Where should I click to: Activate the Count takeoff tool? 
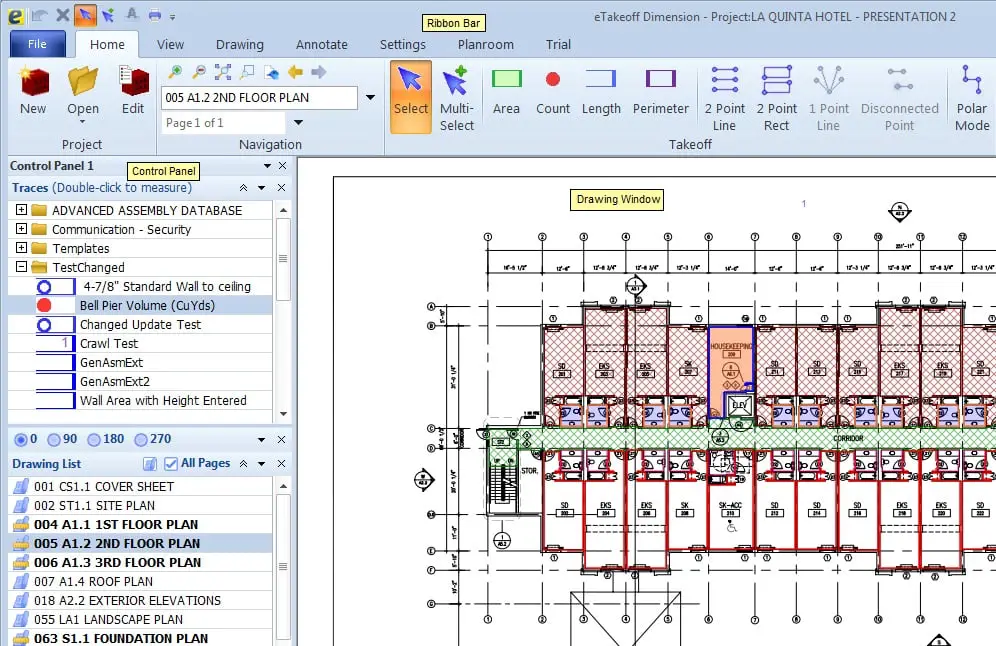[x=552, y=91]
